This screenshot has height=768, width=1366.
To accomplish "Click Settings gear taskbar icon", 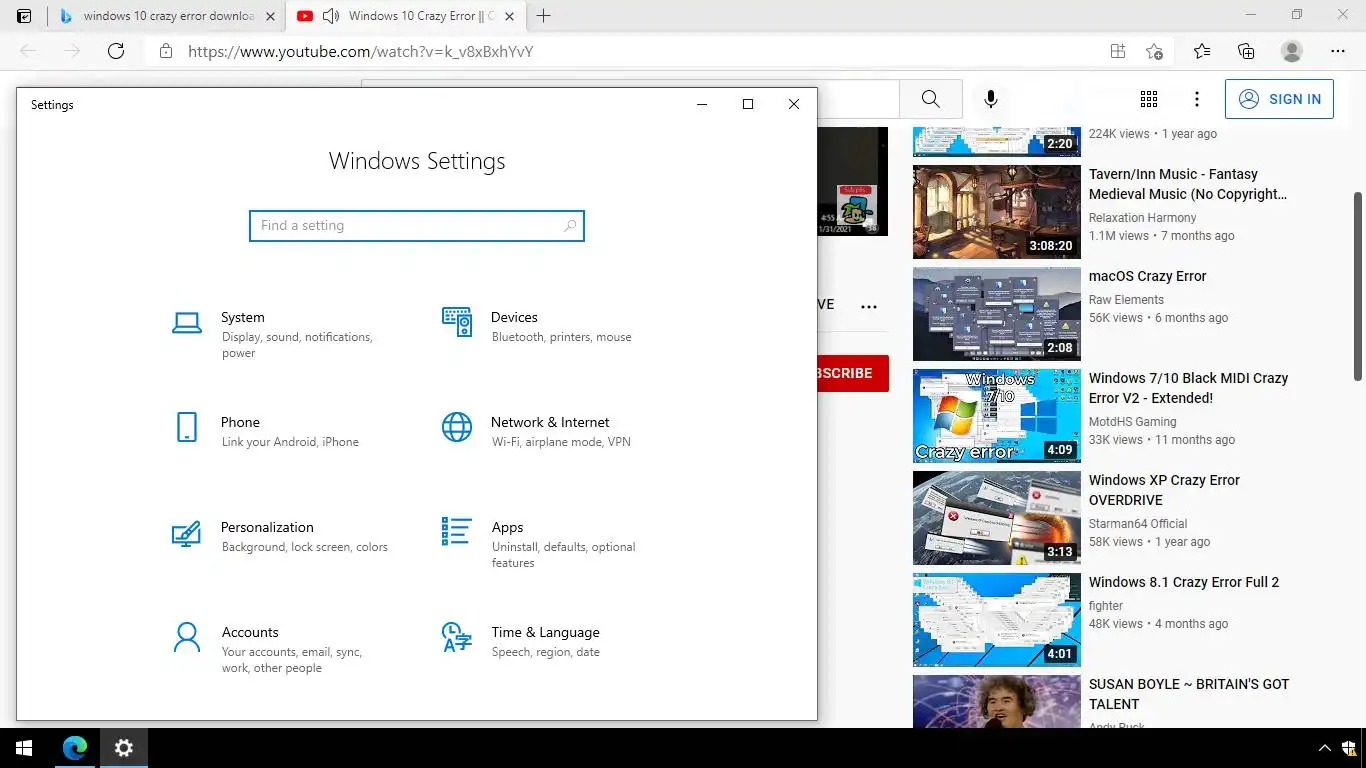I will point(124,748).
